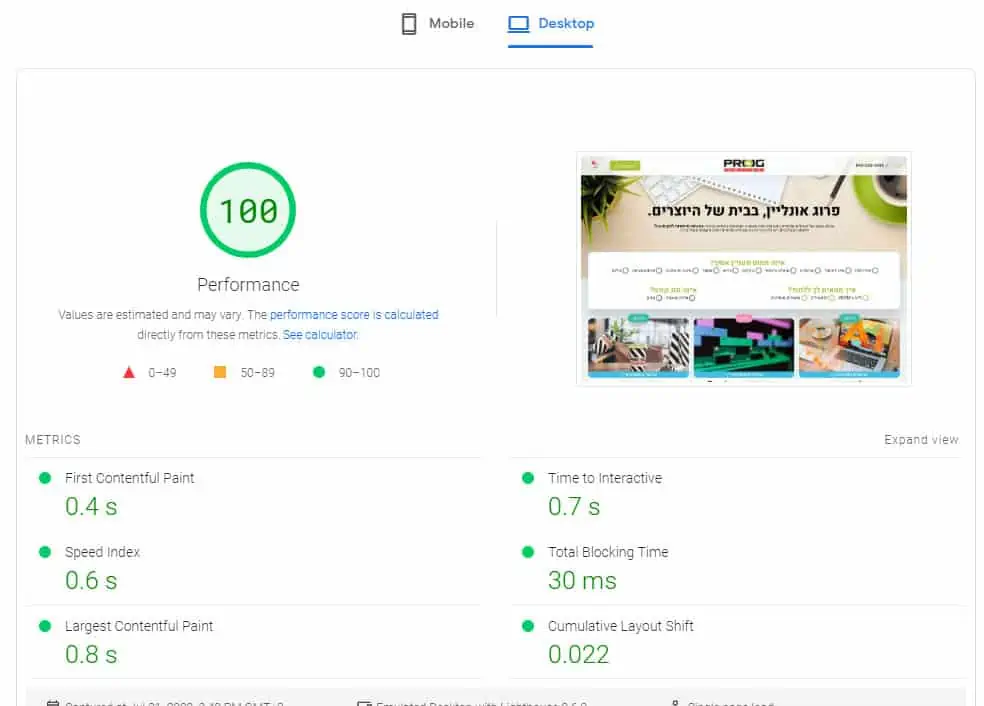The width and height of the screenshot is (984, 706).
Task: Click the green dot beside Speed Index
Action: [45, 552]
